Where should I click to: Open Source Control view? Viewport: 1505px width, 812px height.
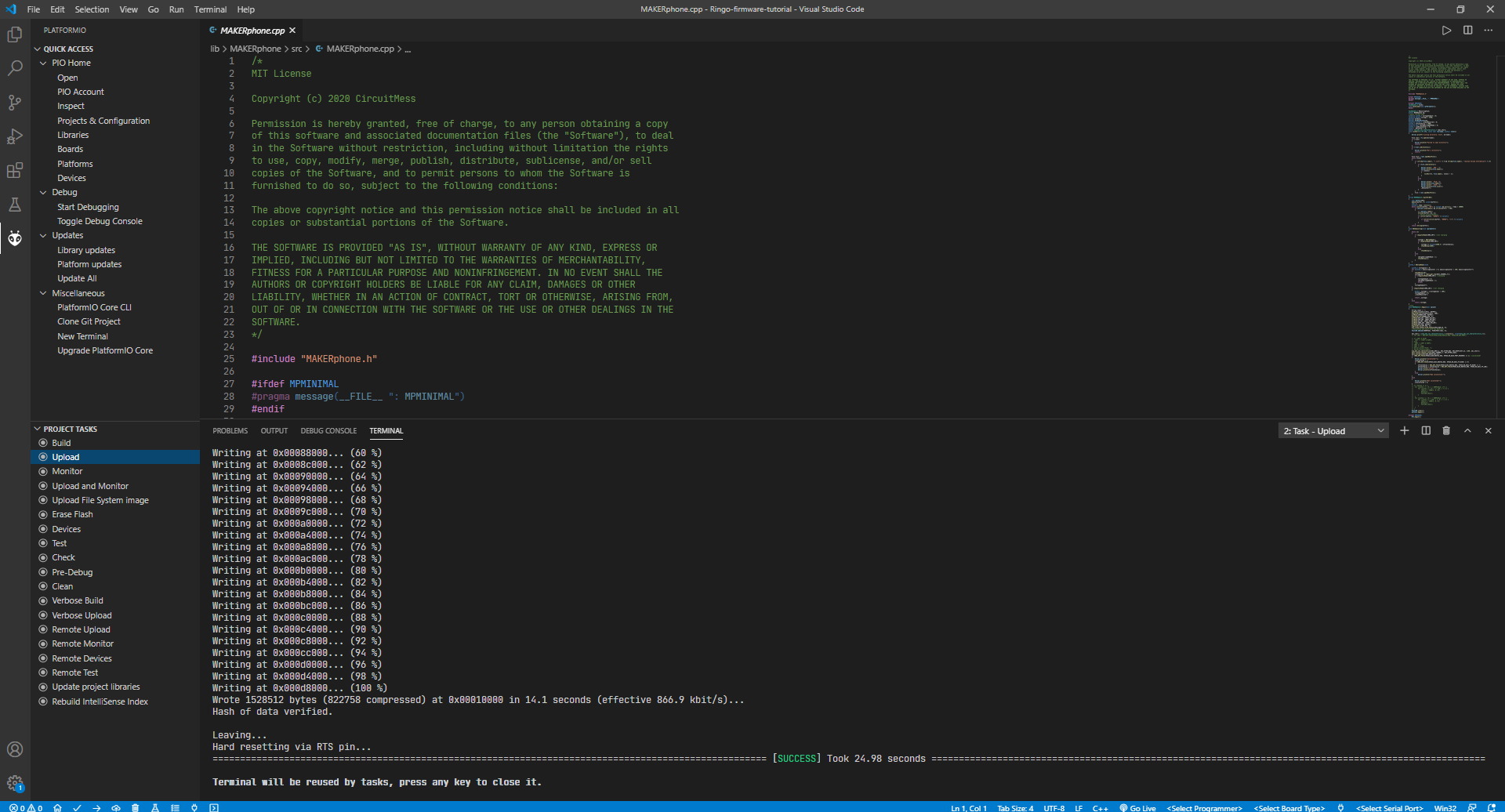pyautogui.click(x=15, y=103)
